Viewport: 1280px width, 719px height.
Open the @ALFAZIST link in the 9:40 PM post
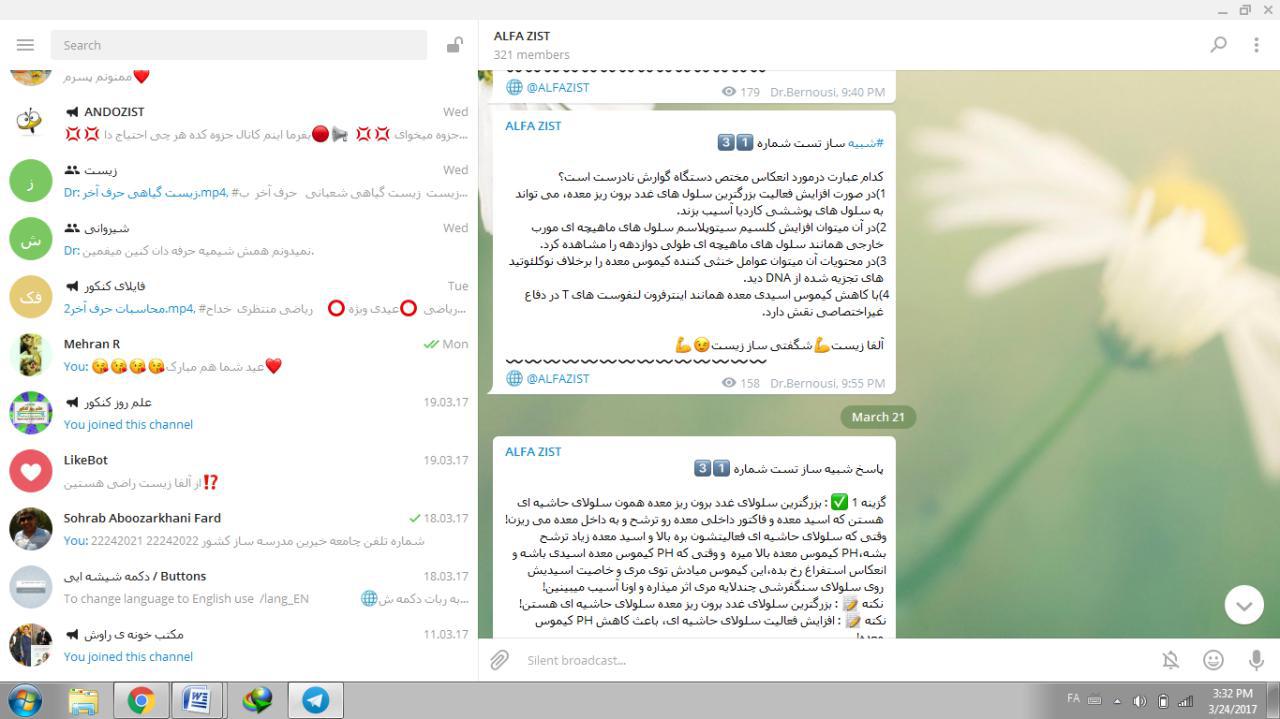click(558, 88)
